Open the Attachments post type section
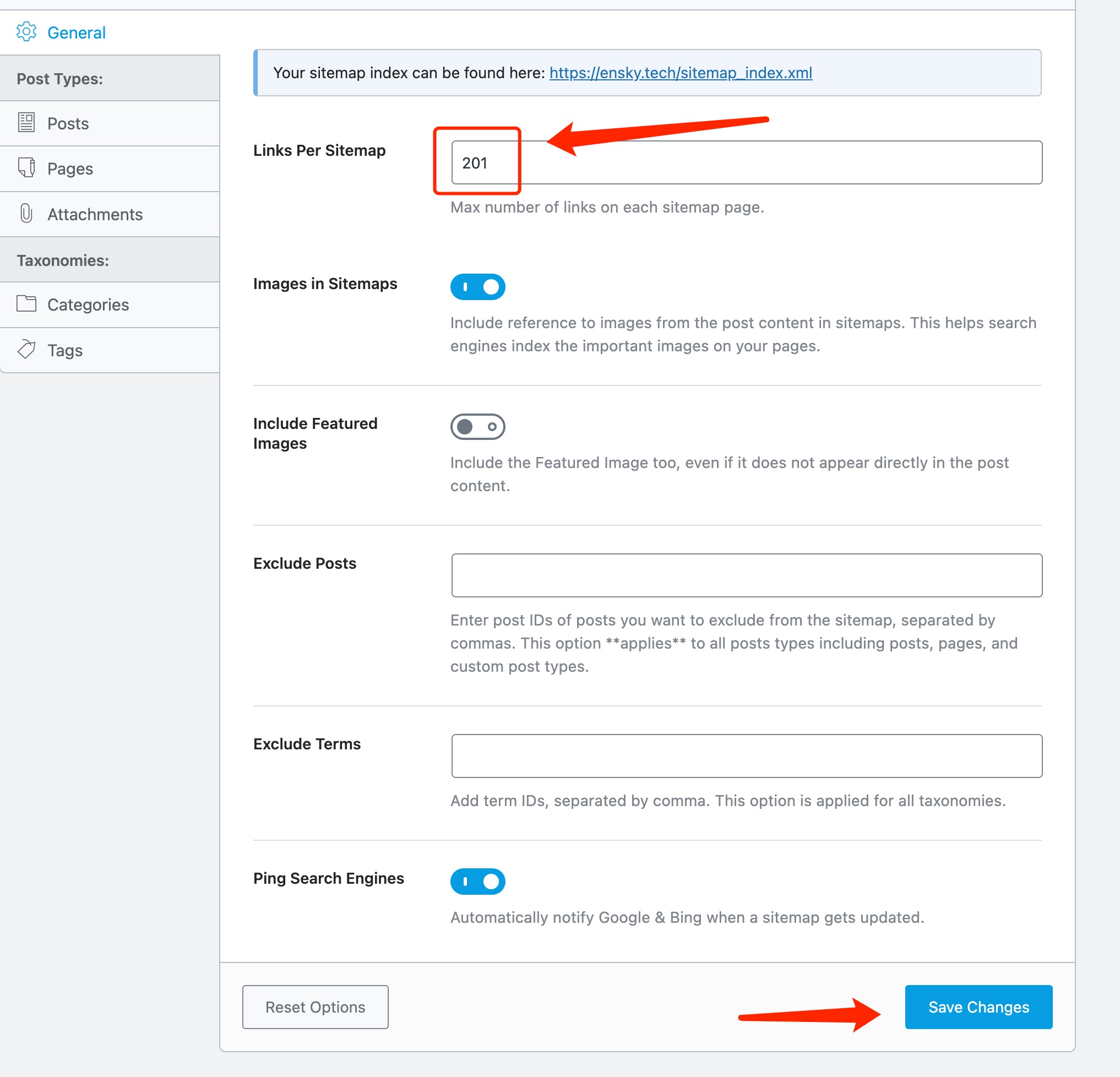The width and height of the screenshot is (1120, 1077). tap(95, 214)
